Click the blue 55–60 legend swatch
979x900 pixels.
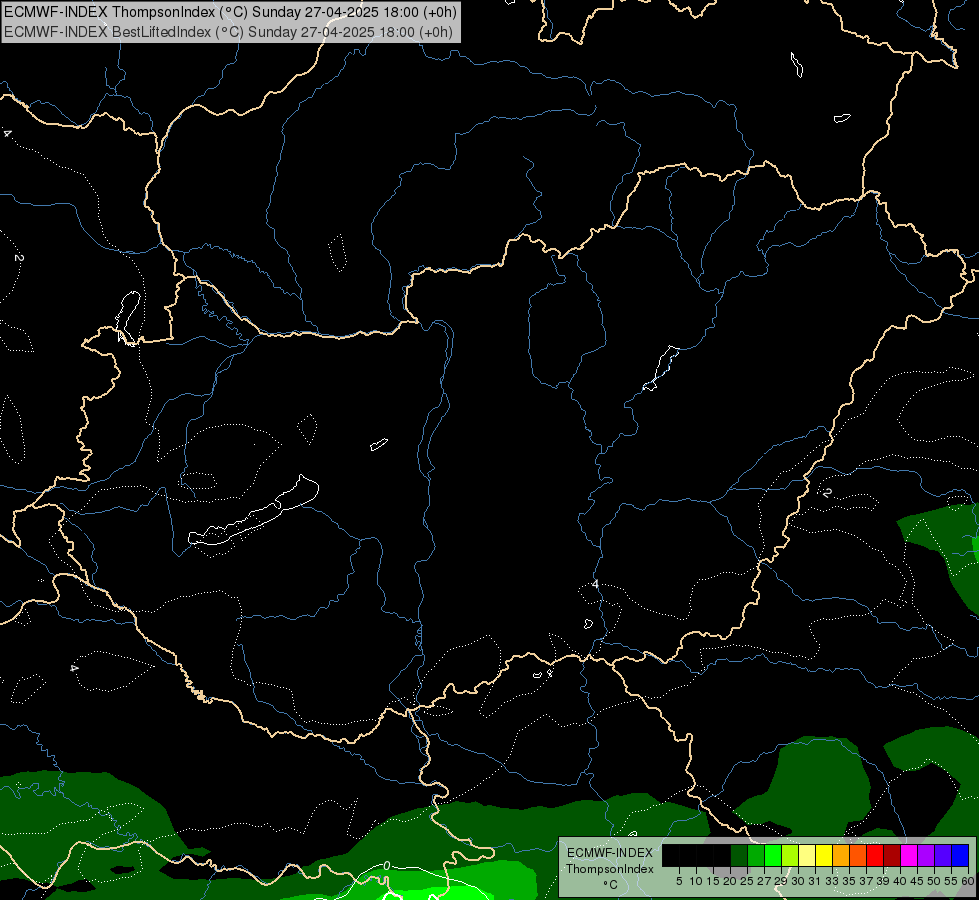[x=960, y=855]
